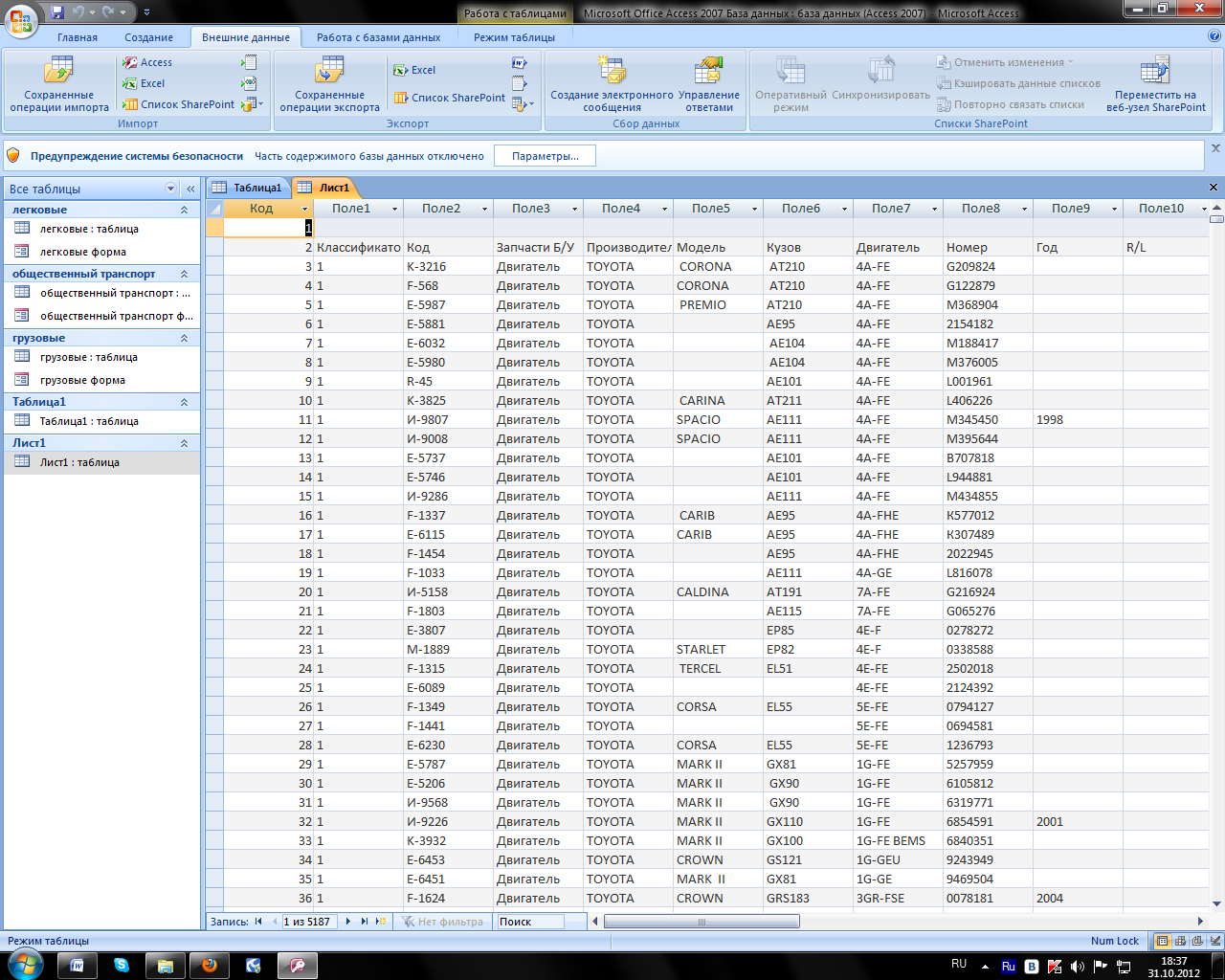
Task: Open Skype from the taskbar
Action: coord(121,966)
